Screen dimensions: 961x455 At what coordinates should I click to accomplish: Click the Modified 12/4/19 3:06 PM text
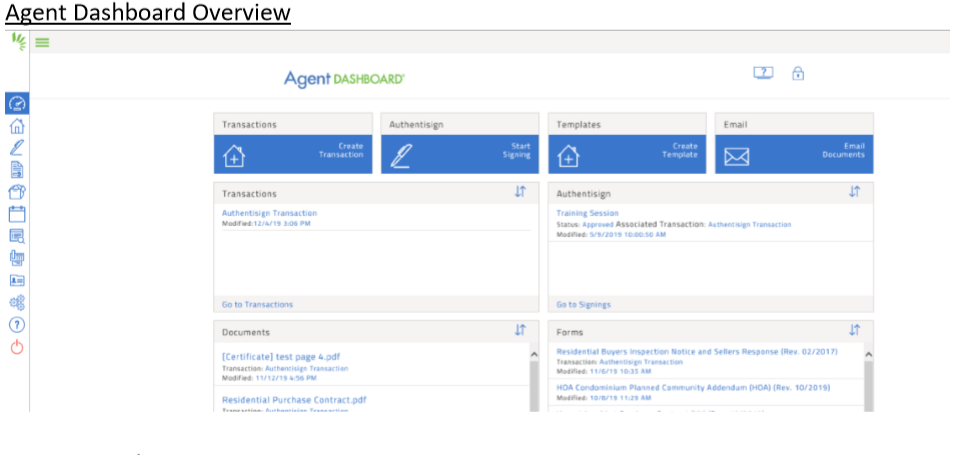266,224
